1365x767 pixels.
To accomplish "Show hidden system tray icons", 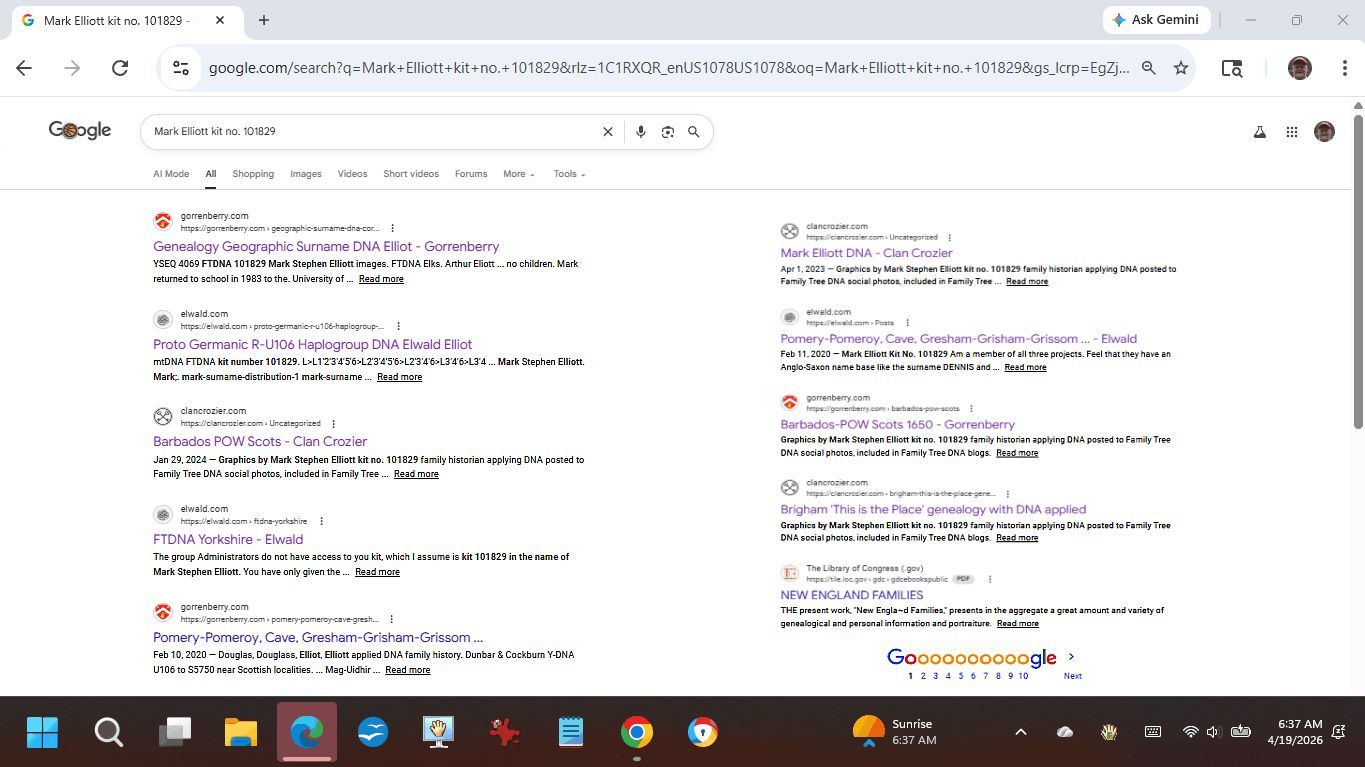I will 1020,732.
